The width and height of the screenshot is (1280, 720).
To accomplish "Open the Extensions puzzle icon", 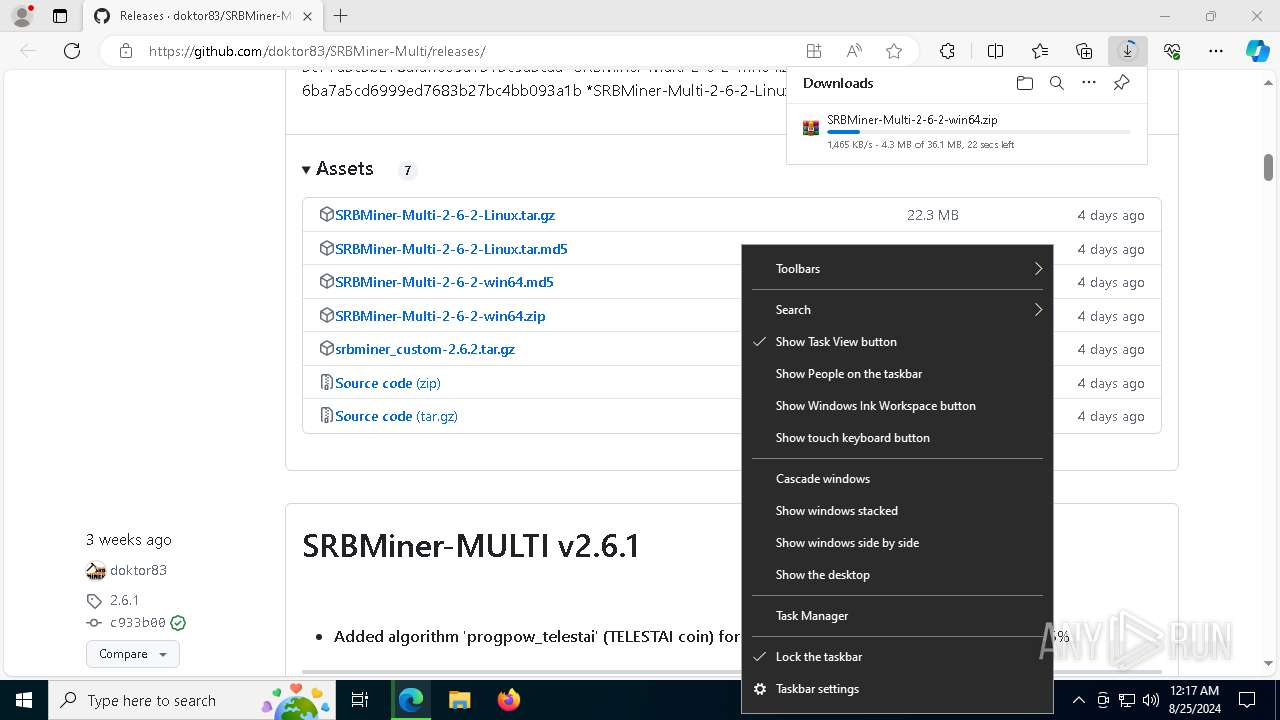I will click(947, 51).
